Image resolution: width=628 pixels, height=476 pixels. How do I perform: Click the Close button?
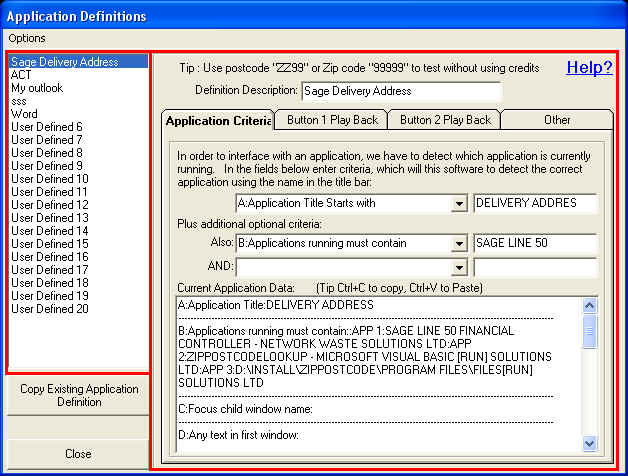point(78,454)
